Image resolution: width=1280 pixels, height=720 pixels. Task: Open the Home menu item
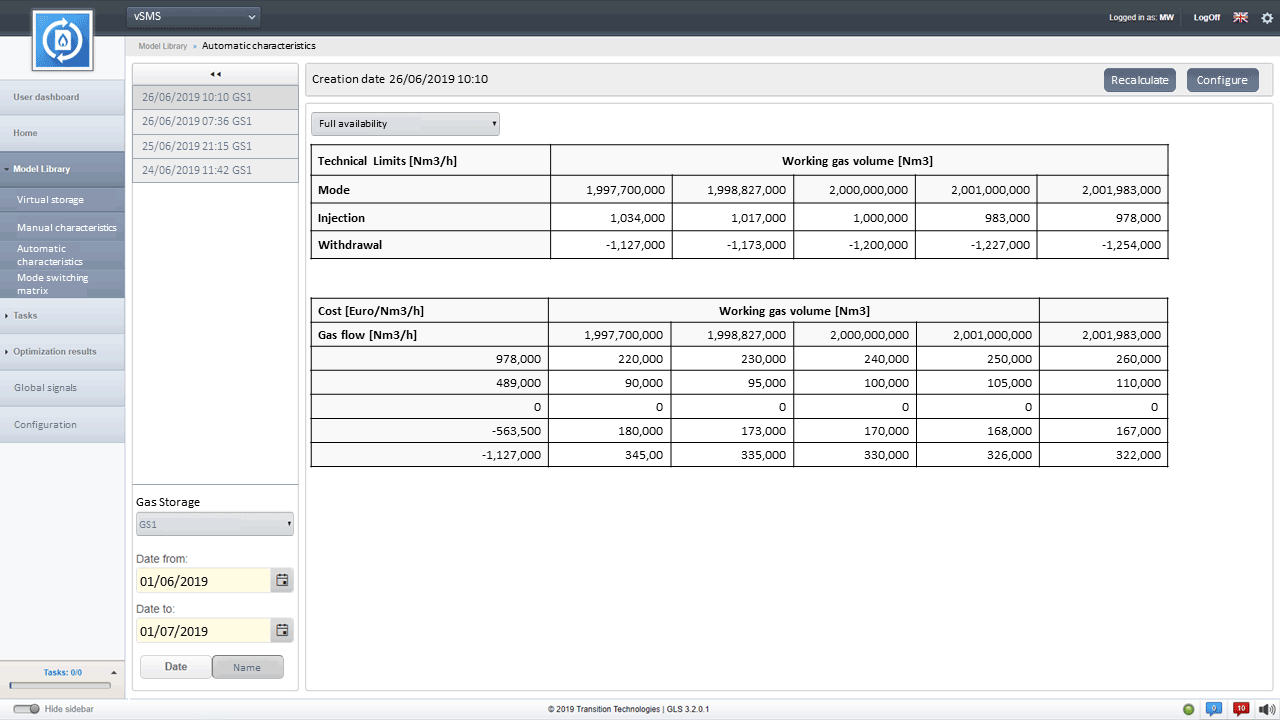point(62,133)
